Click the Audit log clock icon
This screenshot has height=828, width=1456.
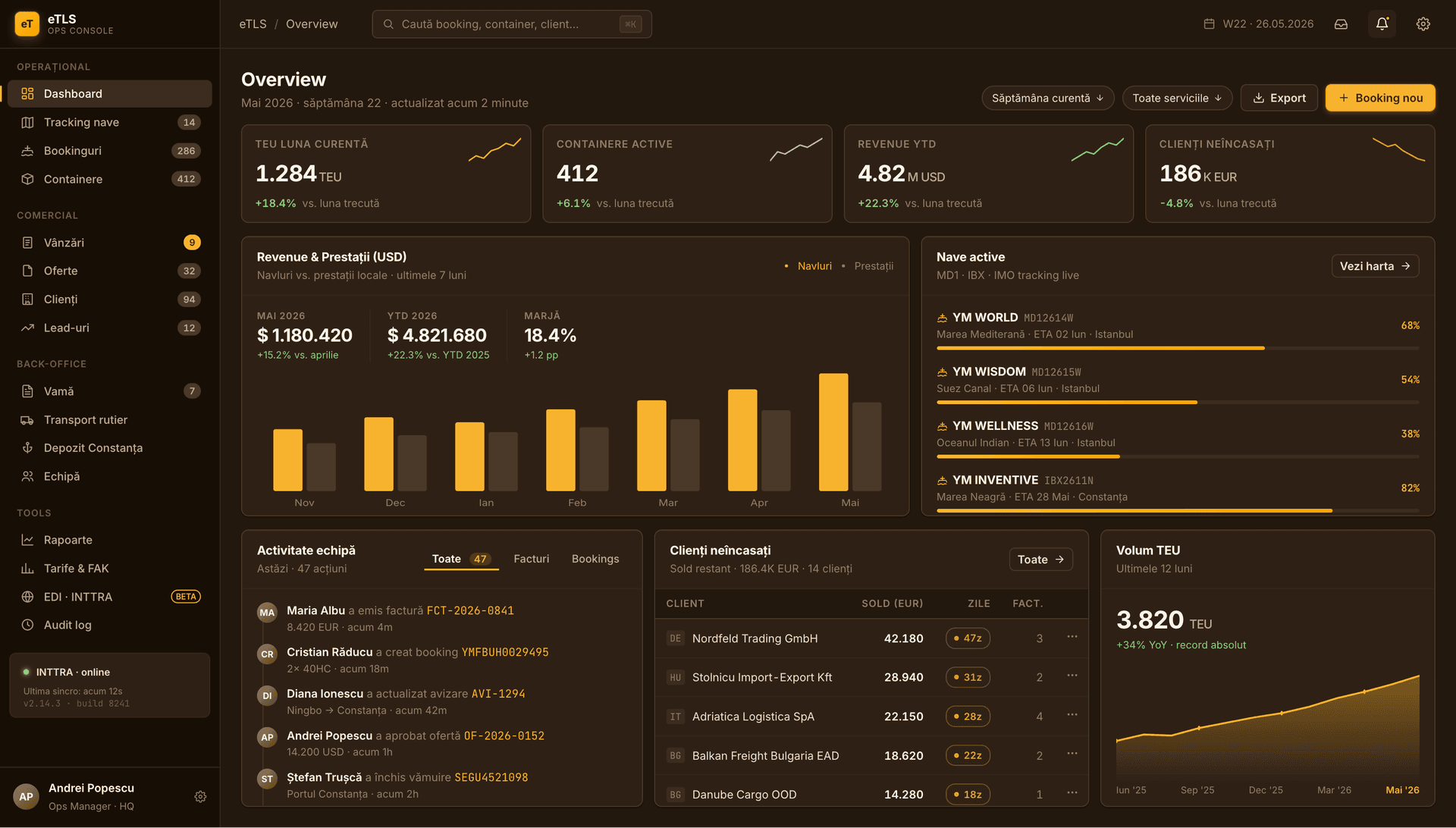coord(27,625)
